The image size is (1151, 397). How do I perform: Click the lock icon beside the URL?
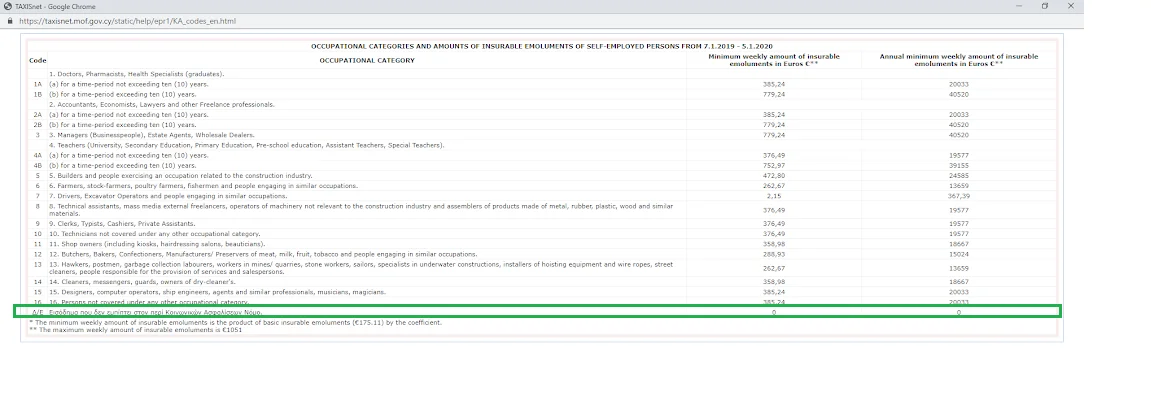(10, 21)
